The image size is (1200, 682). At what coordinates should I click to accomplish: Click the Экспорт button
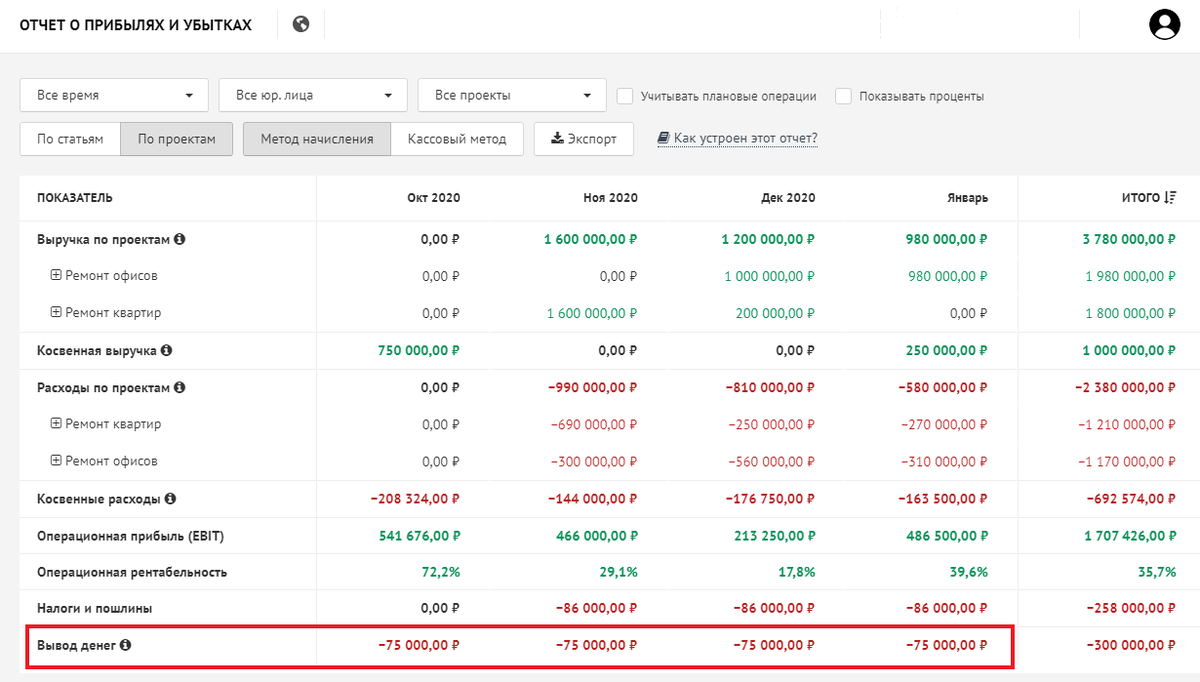[584, 139]
